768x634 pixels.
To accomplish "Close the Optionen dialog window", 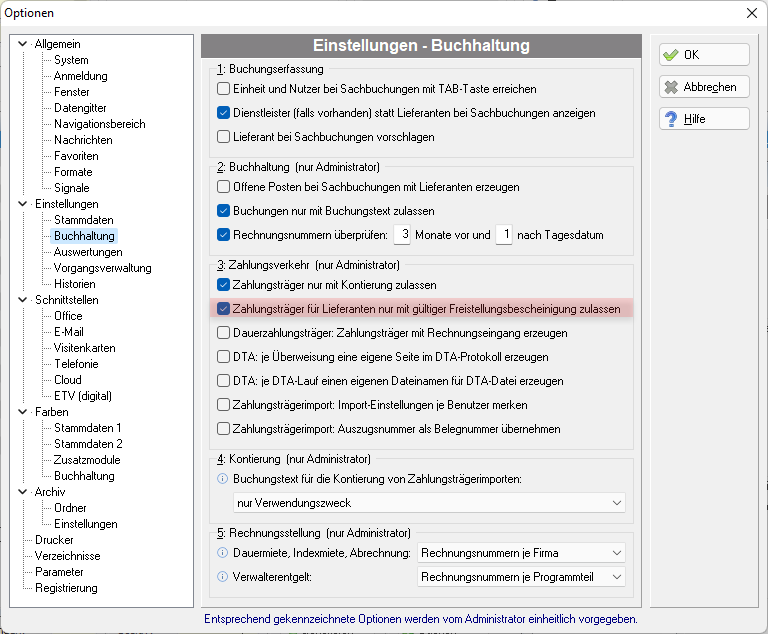I will point(752,13).
